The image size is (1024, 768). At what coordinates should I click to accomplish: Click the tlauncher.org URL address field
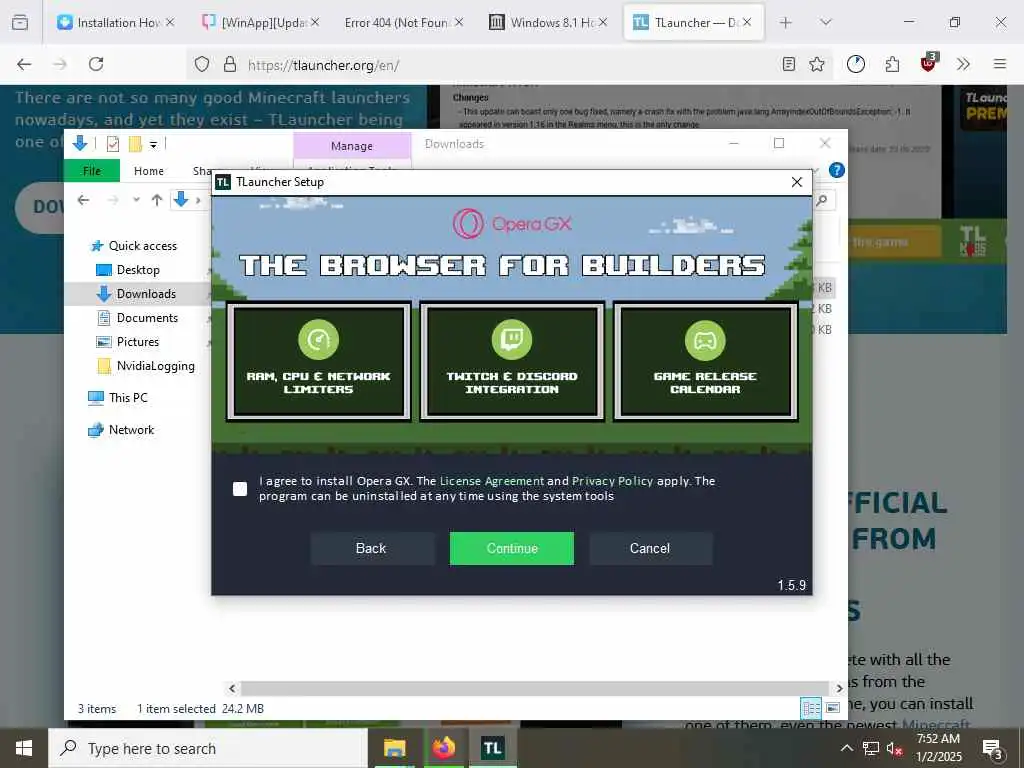[x=509, y=65]
